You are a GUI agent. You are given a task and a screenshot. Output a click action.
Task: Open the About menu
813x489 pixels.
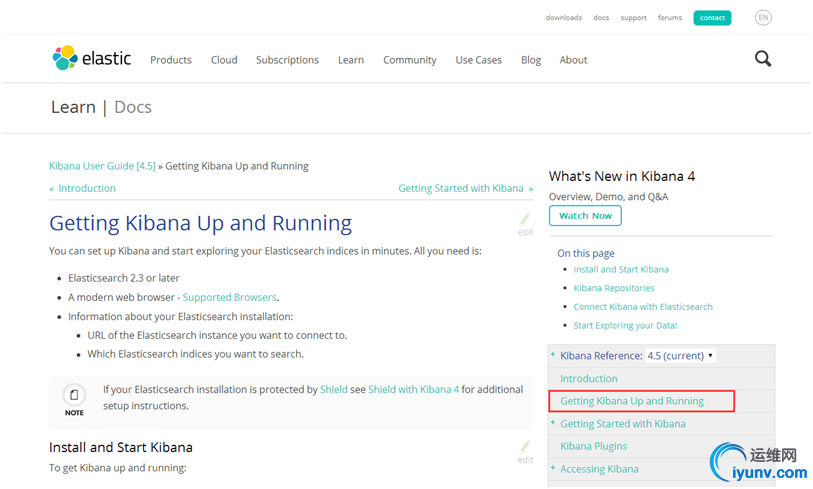point(573,60)
